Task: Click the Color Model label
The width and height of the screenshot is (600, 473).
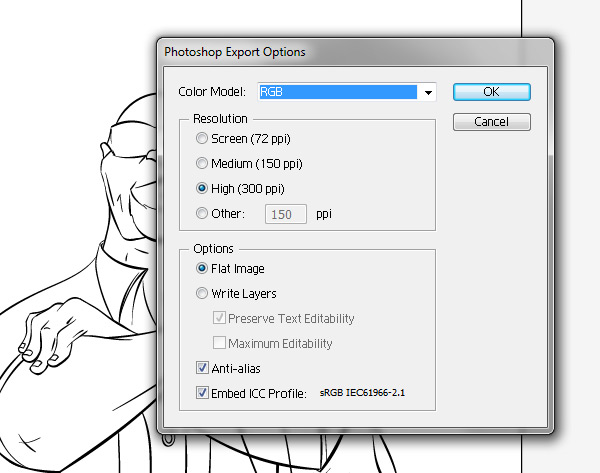Action: (212, 92)
